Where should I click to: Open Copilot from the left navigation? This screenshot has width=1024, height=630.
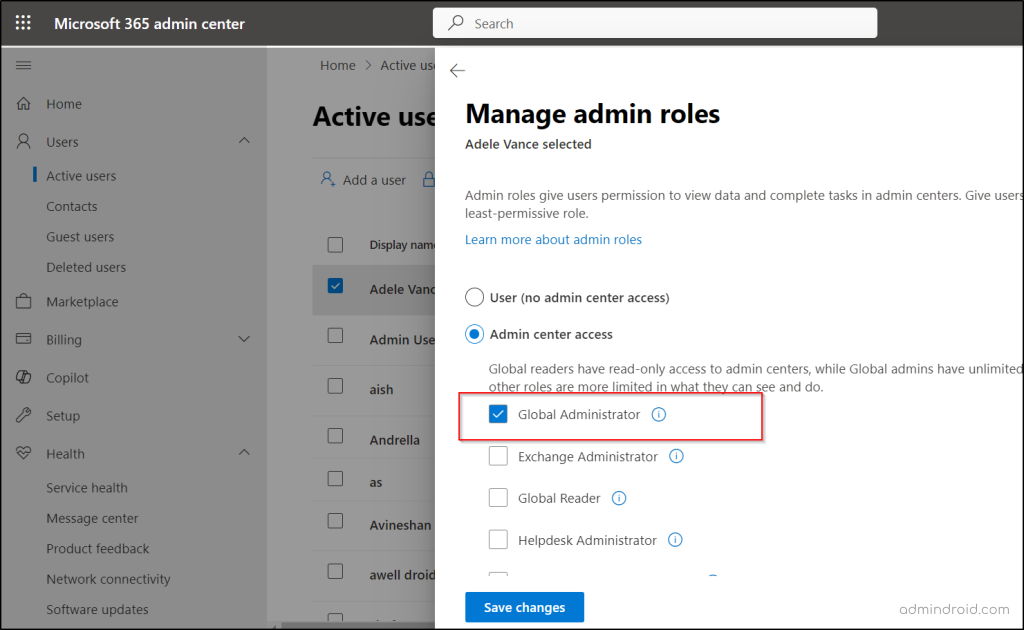pos(22,377)
